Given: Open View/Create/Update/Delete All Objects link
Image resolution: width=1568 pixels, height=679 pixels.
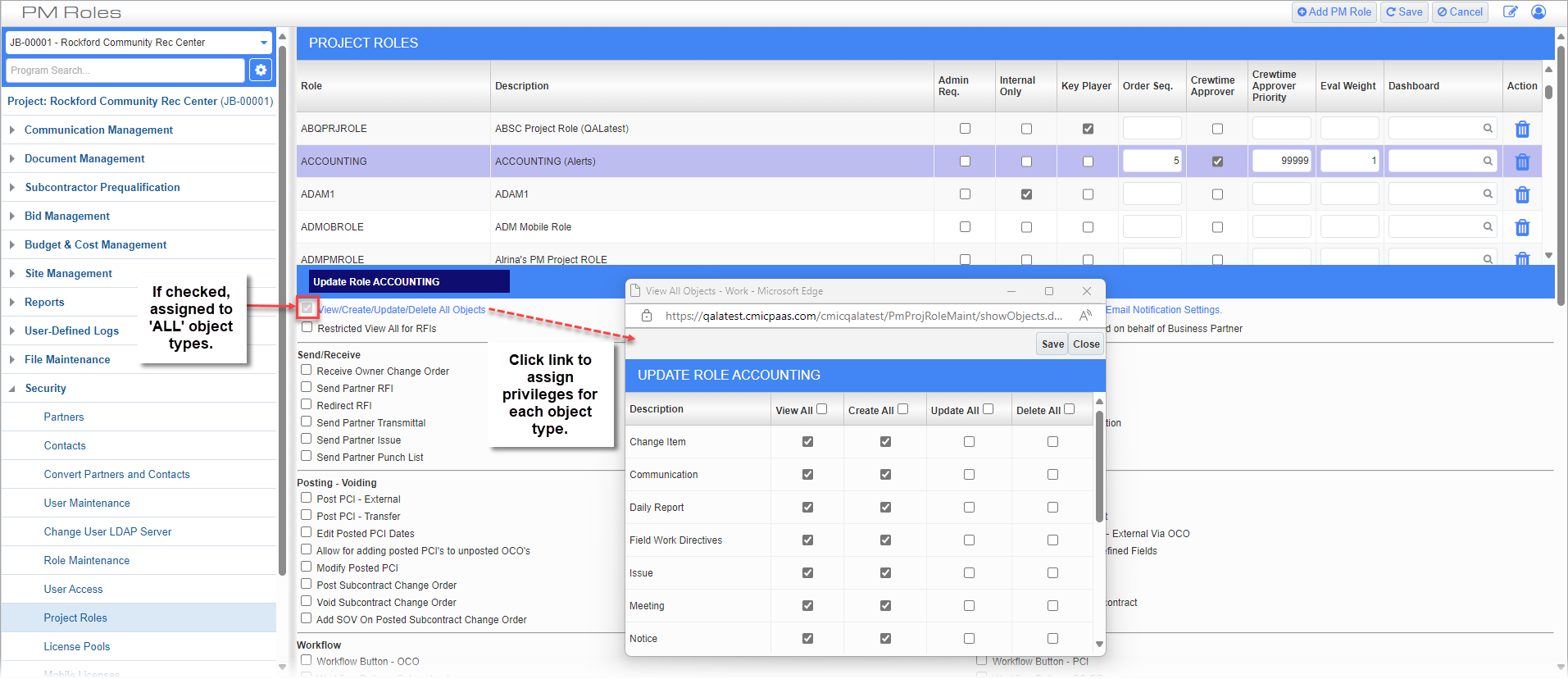Looking at the screenshot, I should [402, 310].
